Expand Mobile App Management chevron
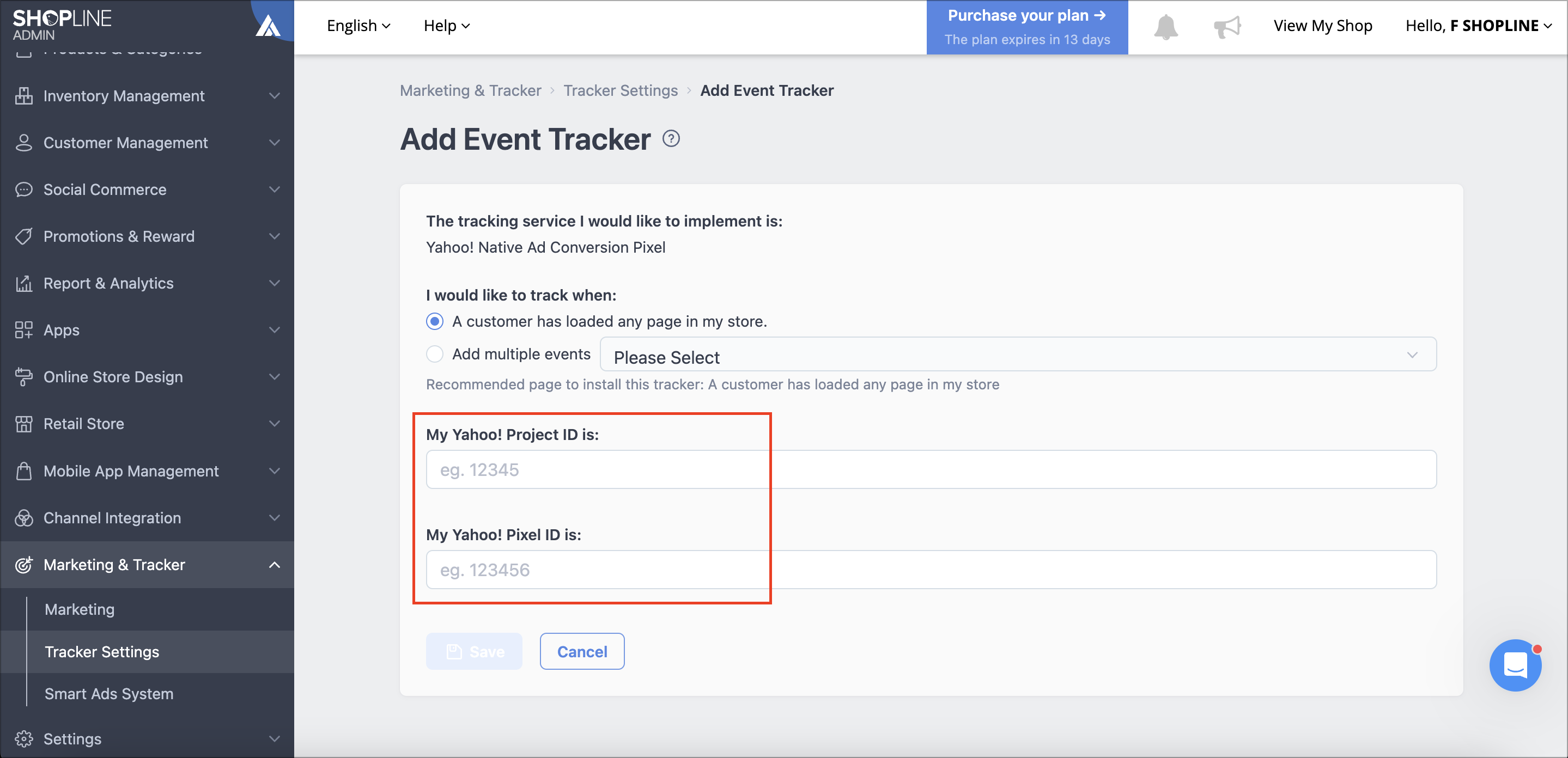The height and width of the screenshot is (758, 1568). point(275,471)
